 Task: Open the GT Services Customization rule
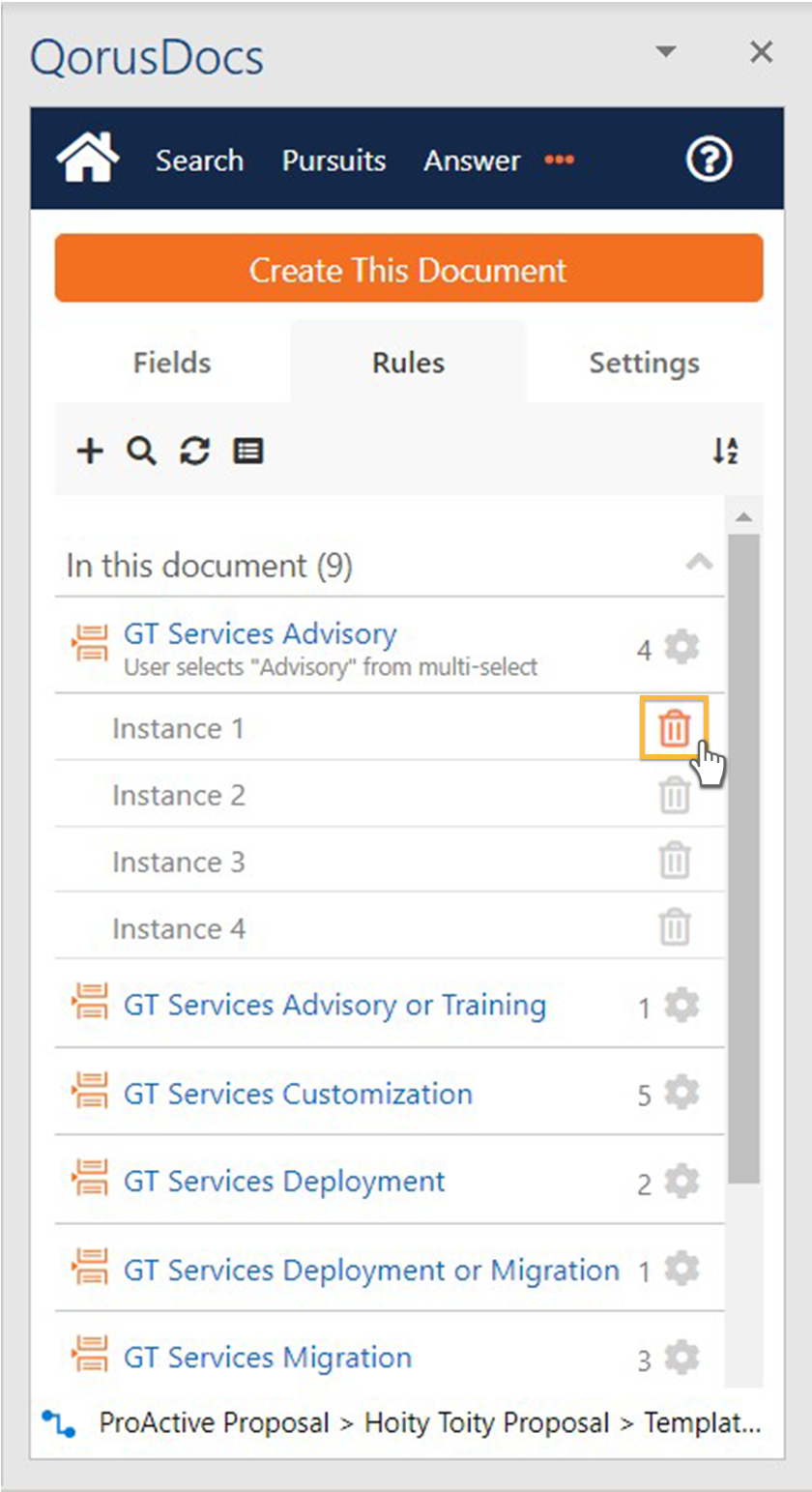(298, 1094)
